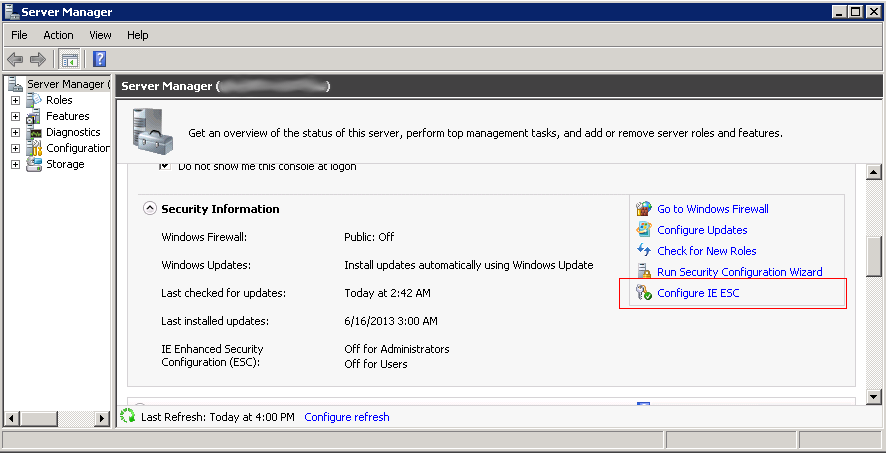Click the Windows Firewall globe icon

click(x=644, y=209)
